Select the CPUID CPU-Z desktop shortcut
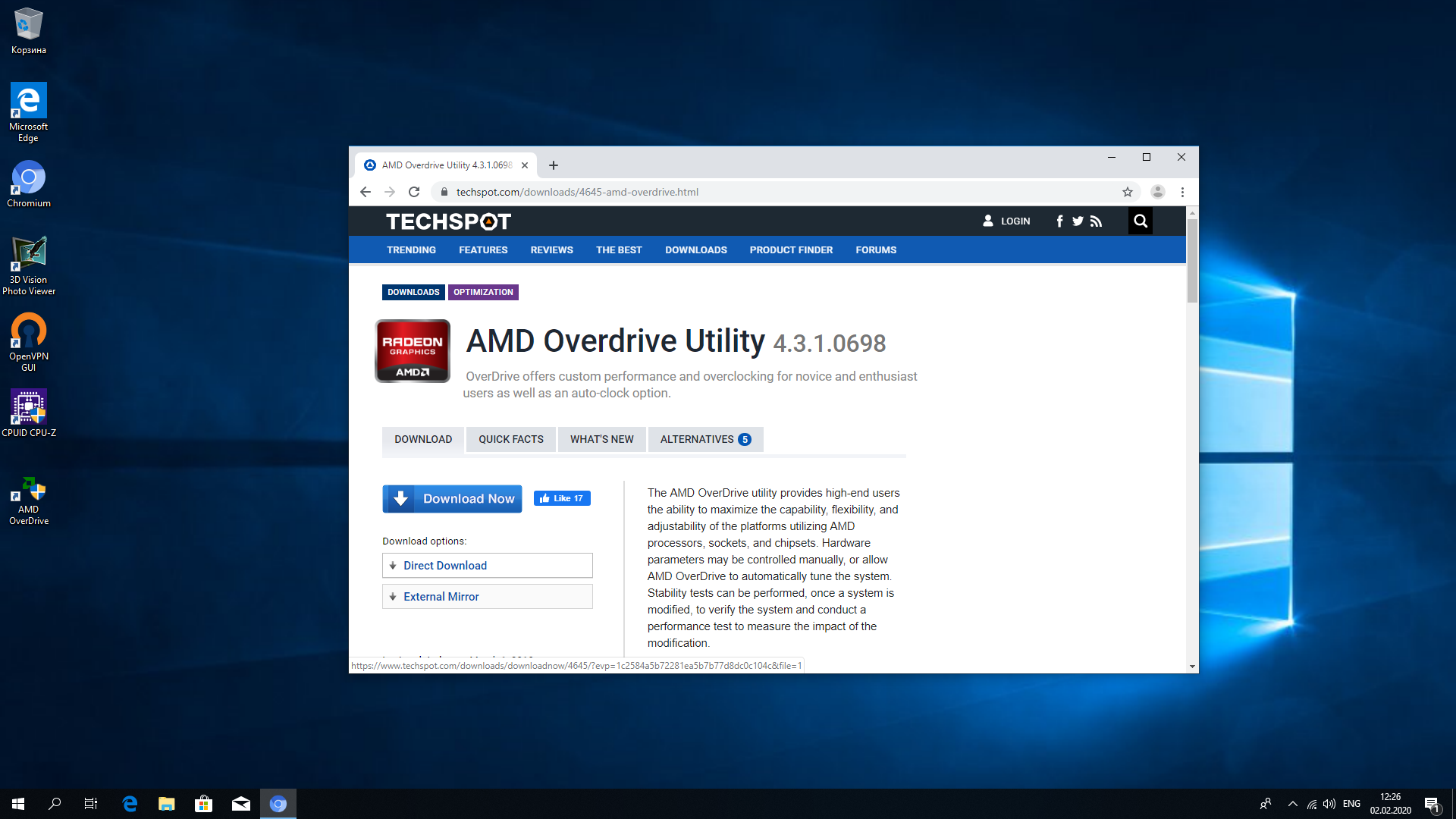Image resolution: width=1456 pixels, height=819 pixels. pyautogui.click(x=29, y=413)
